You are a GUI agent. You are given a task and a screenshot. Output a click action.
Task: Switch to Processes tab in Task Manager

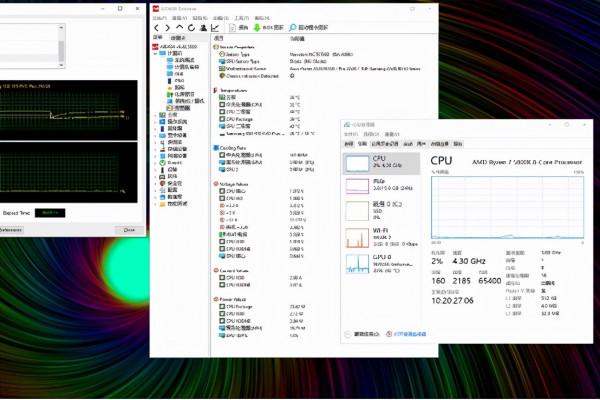click(x=349, y=144)
